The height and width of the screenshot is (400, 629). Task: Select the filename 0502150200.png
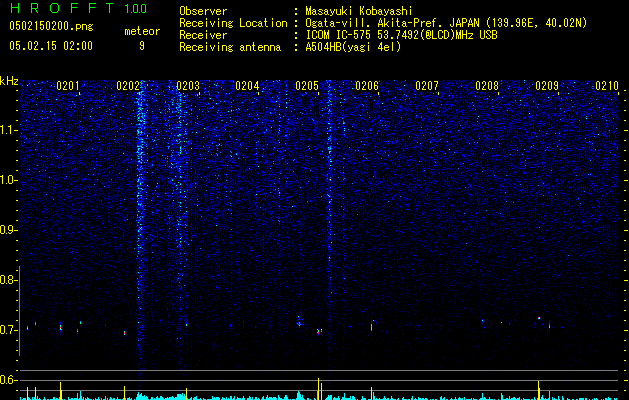tap(51, 26)
